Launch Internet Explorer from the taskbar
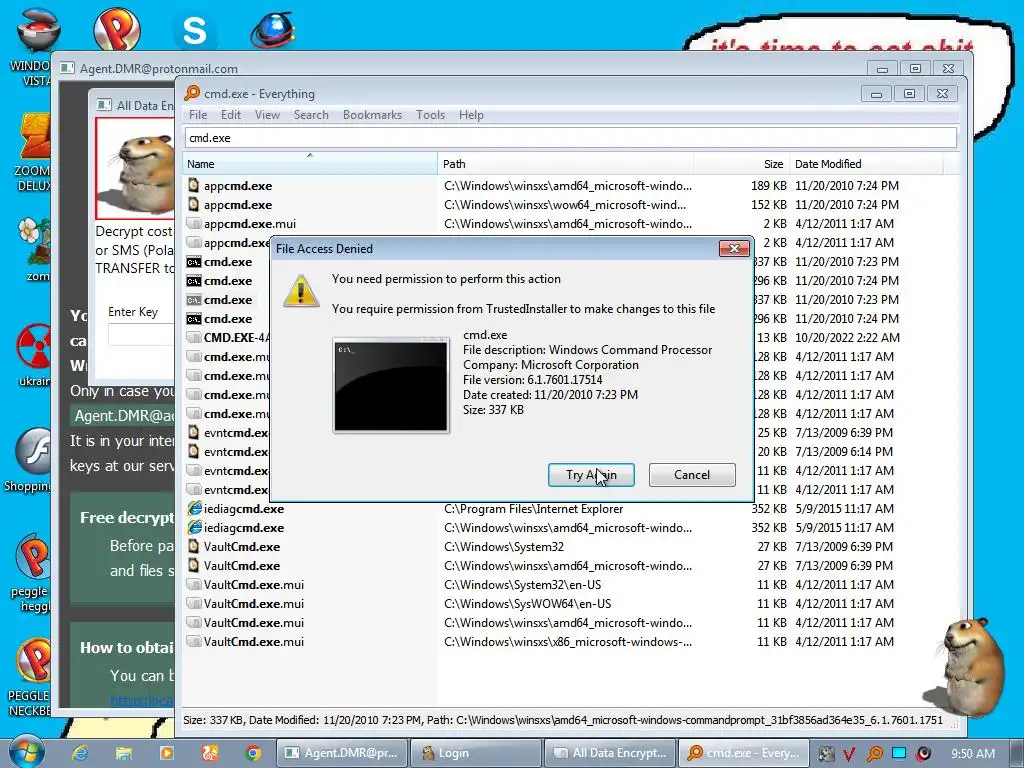 (x=80, y=753)
